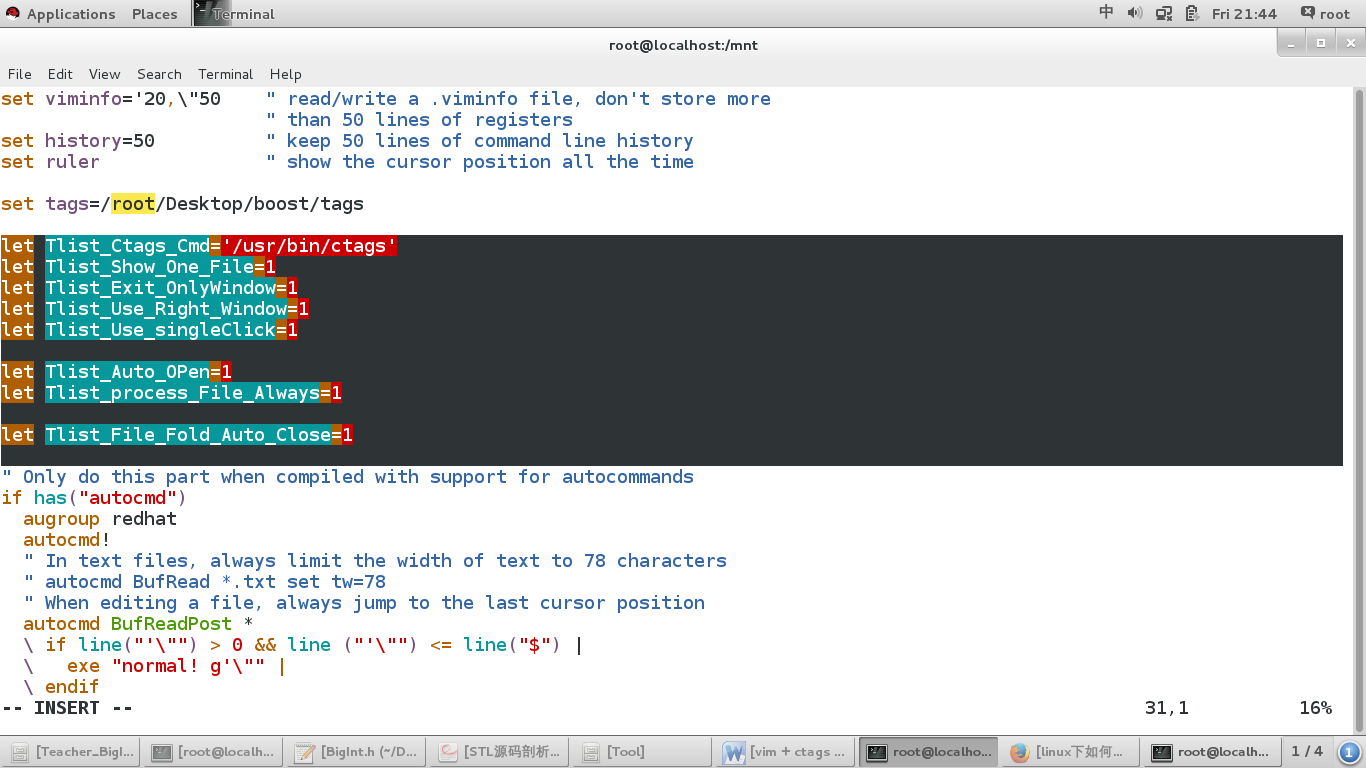Viewport: 1366px width, 768px height.
Task: Click on Tlist_Auto_OPen variable
Action: point(127,372)
